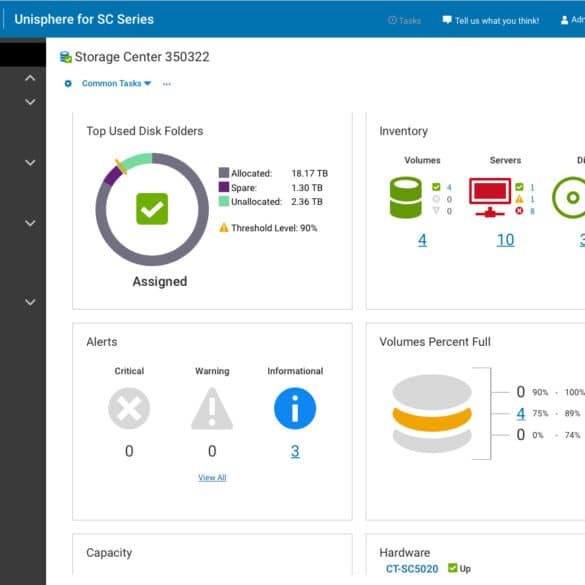Image resolution: width=585 pixels, height=585 pixels.
Task: Click the green Volumes database icon
Action: tap(406, 197)
